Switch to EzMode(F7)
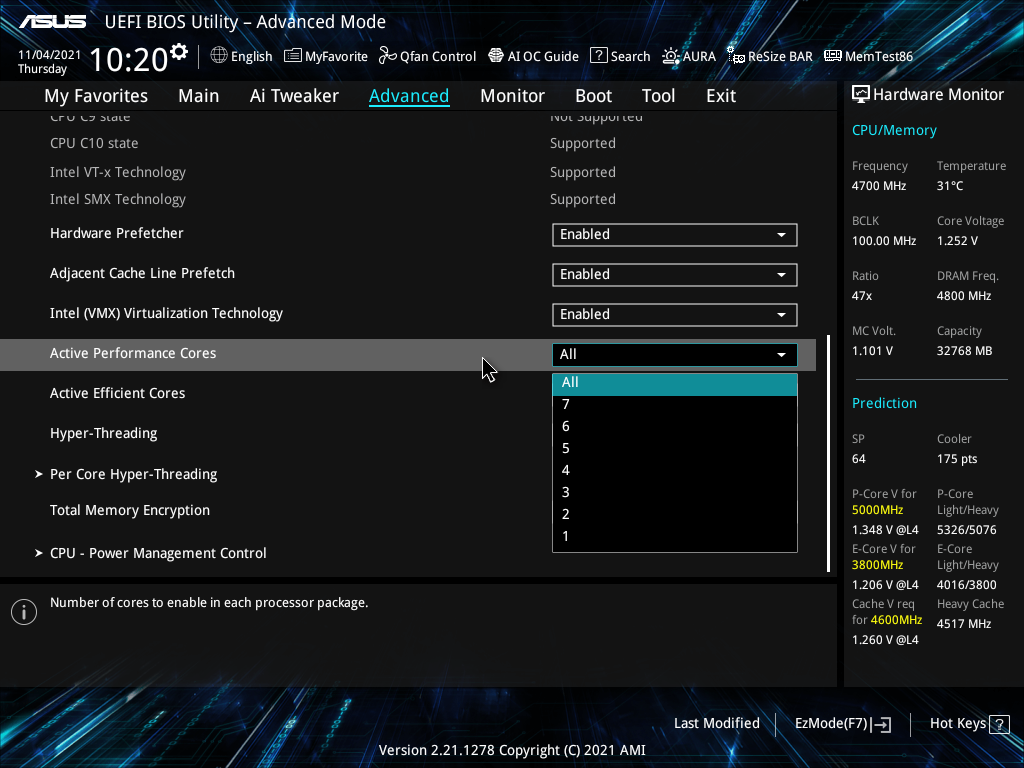This screenshot has height=768, width=1024. tap(842, 724)
